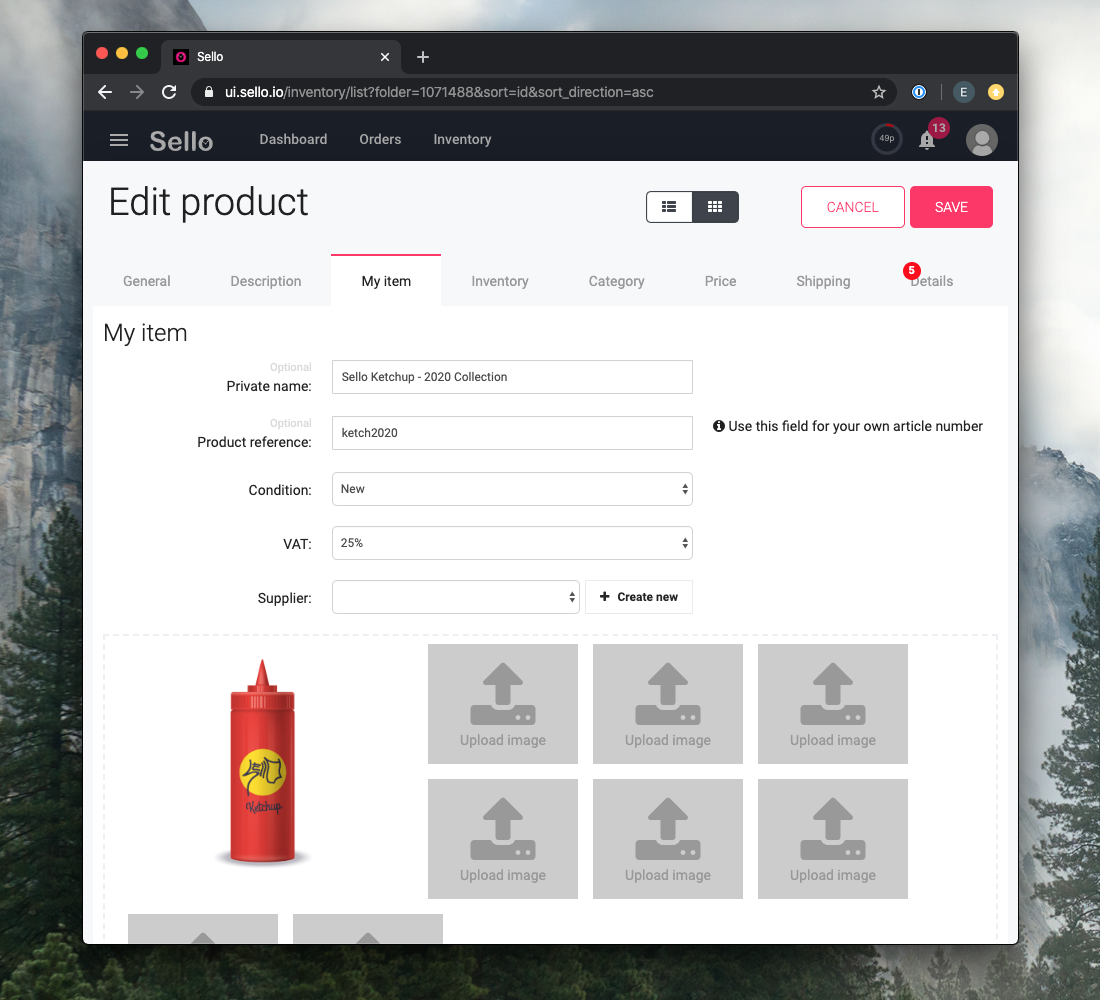Create a new supplier
The width and height of the screenshot is (1100, 1000).
coord(638,597)
